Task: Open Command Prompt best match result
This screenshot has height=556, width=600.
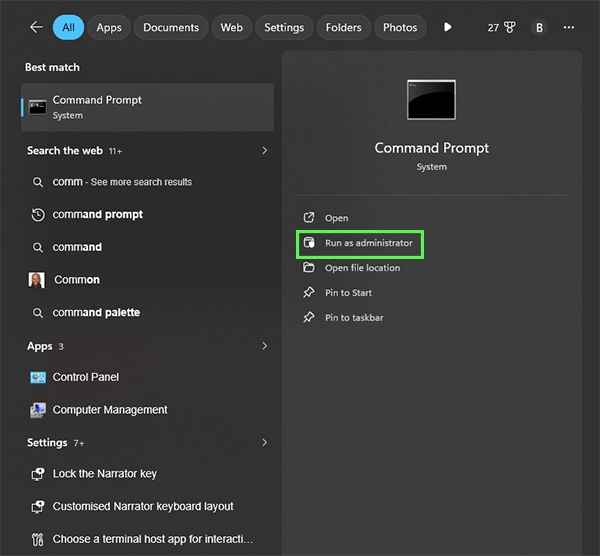Action: (x=147, y=108)
